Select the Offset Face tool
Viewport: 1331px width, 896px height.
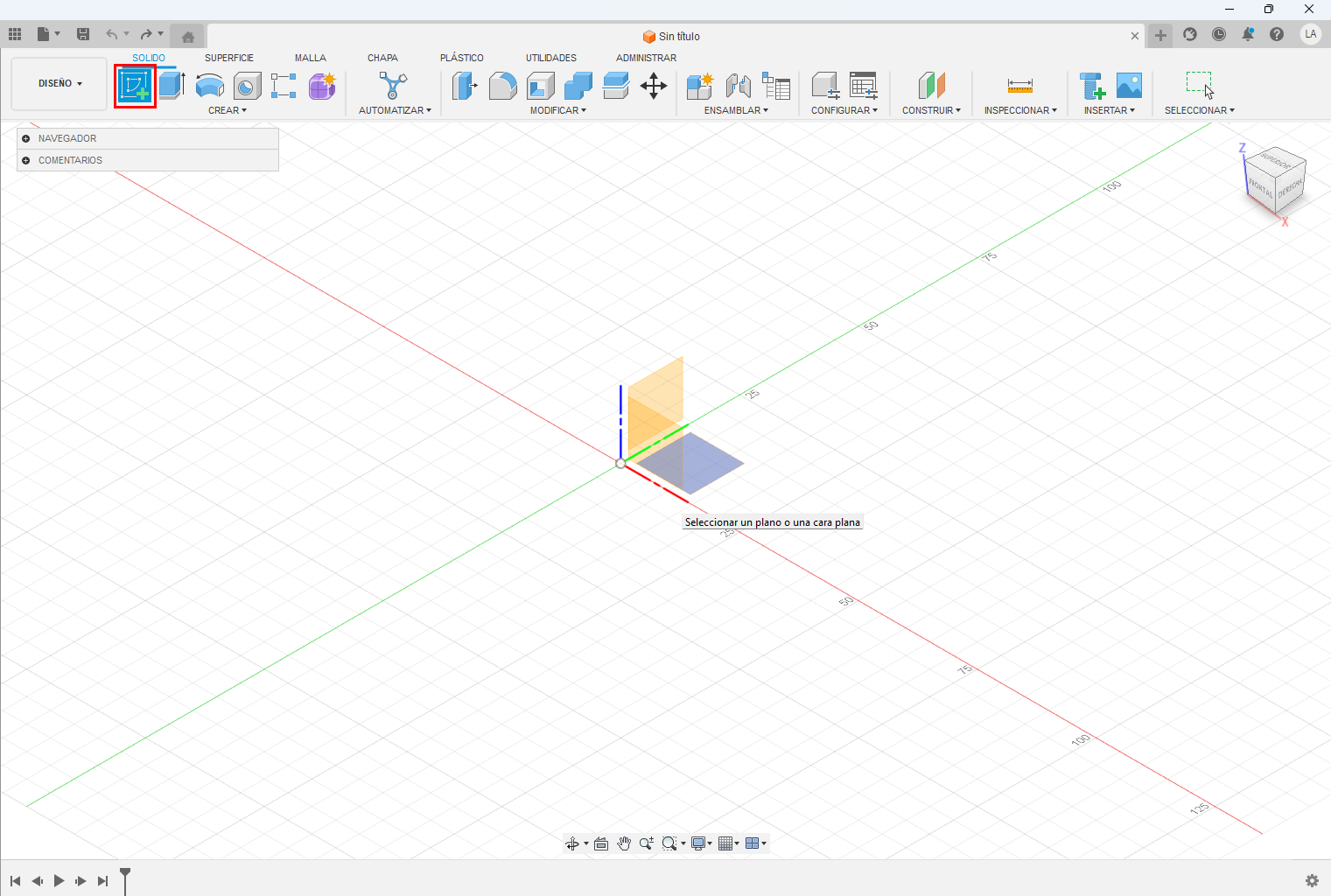click(x=616, y=86)
